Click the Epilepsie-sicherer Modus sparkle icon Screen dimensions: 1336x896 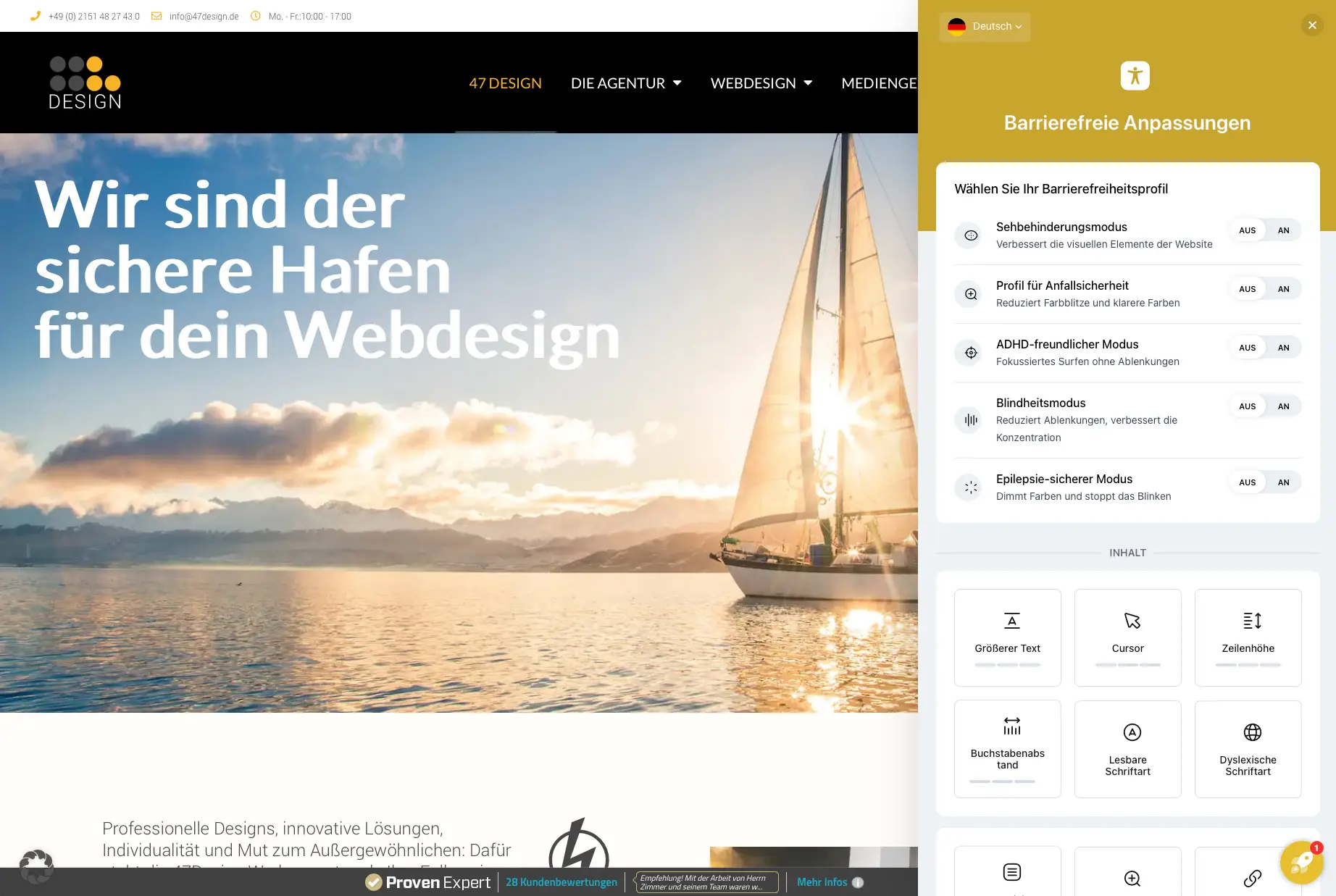coord(971,487)
